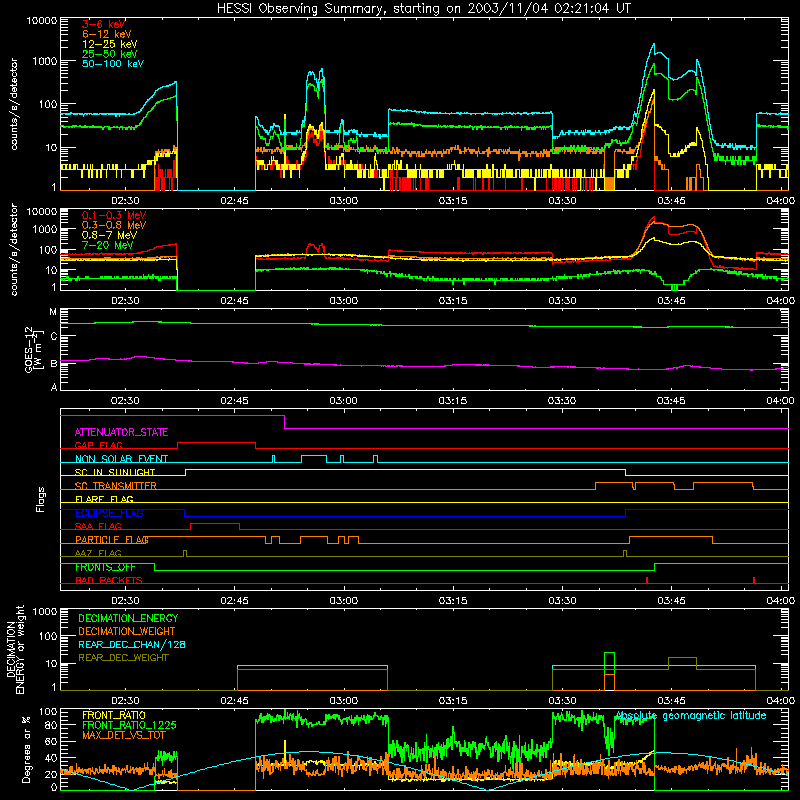Click the red SAA_FLAG label
Image resolution: width=800 pixels, height=800 pixels.
98,526
